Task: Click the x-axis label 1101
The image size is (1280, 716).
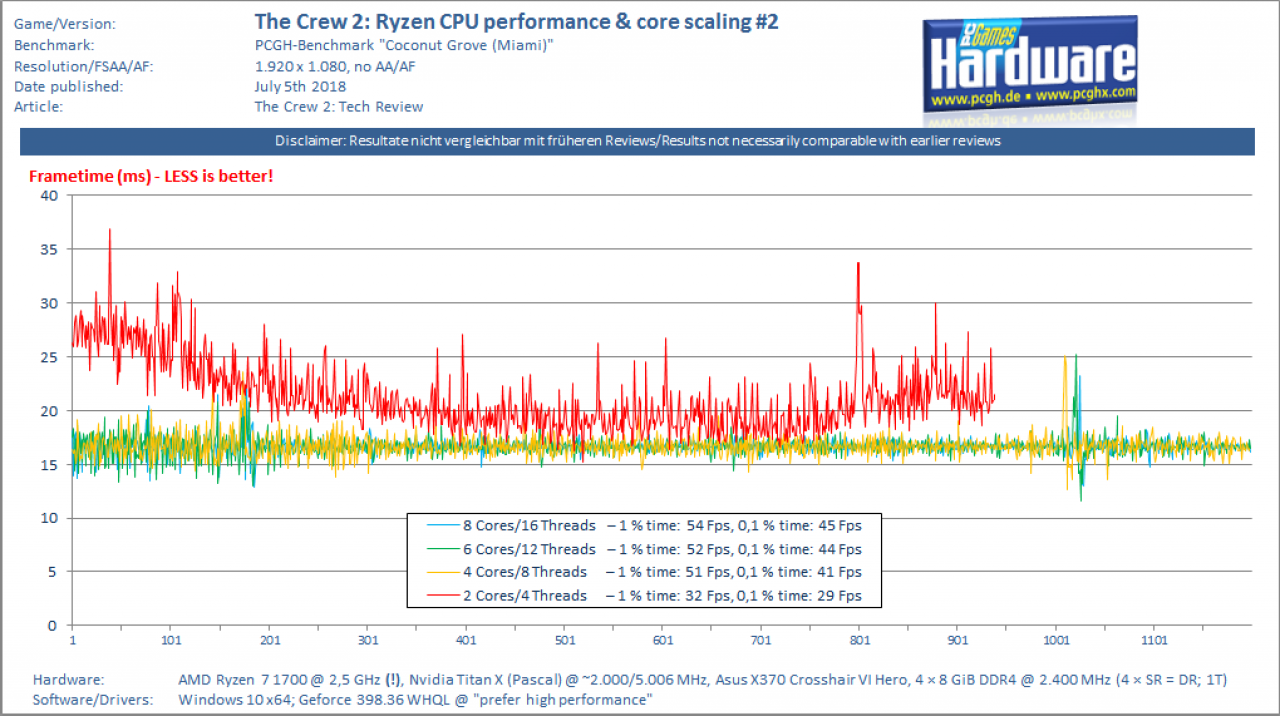Action: tap(1153, 639)
